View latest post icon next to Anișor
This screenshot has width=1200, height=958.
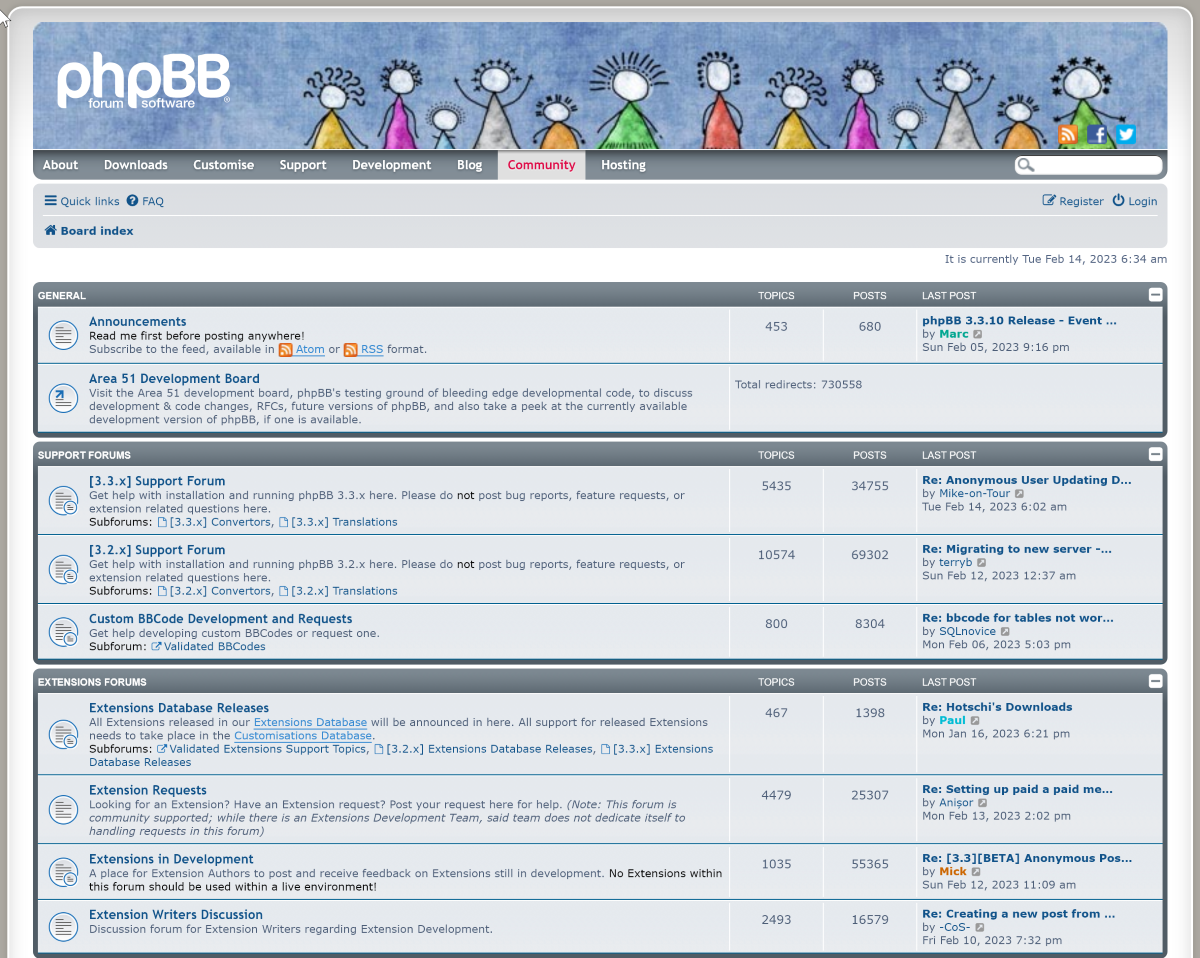tap(983, 803)
